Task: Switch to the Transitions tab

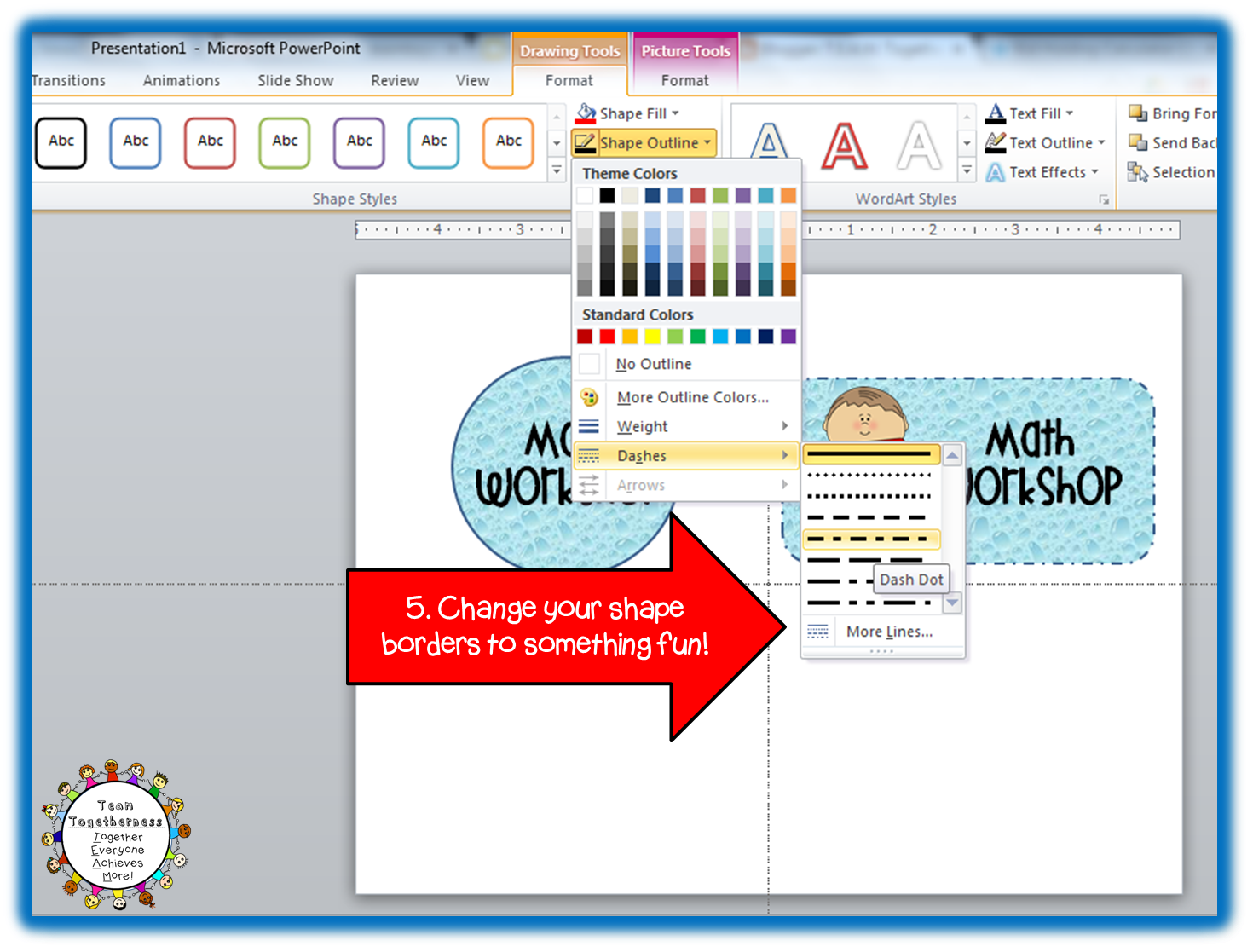Action: 68,80
